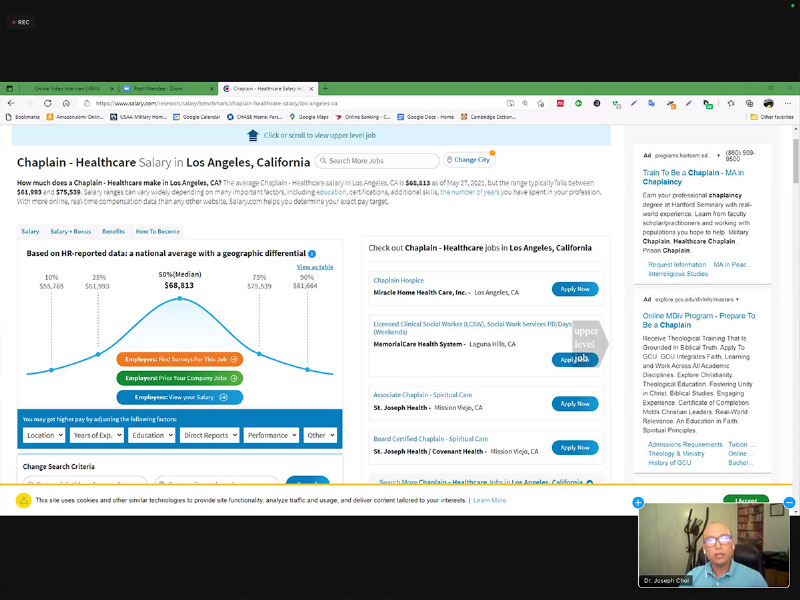Open the Bookmarks favorites folder
The width and height of the screenshot is (800, 600).
22,117
